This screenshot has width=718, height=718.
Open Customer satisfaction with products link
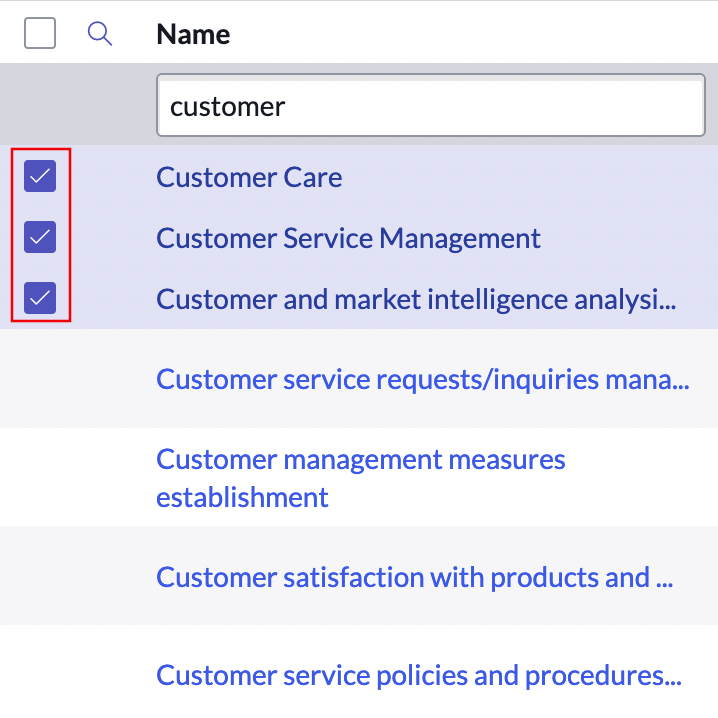[x=414, y=577]
